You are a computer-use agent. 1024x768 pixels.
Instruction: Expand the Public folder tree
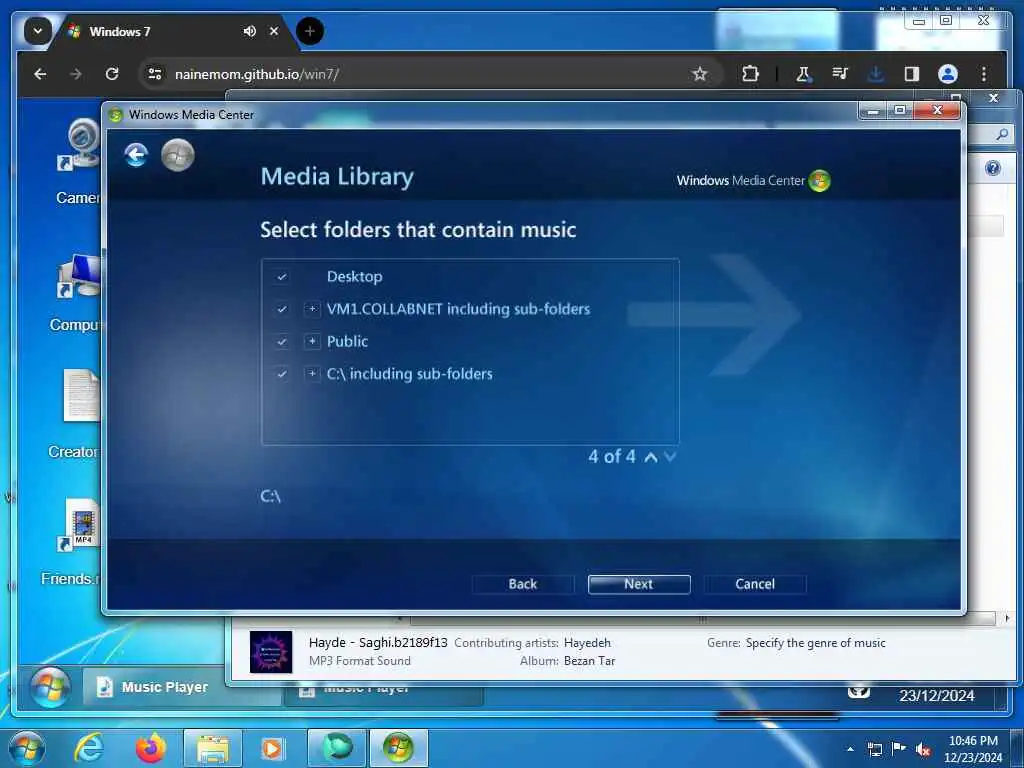click(x=312, y=342)
